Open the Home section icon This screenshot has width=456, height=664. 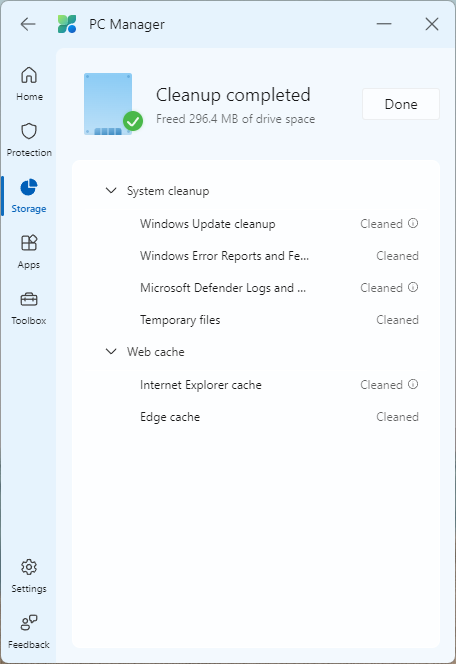click(29, 75)
